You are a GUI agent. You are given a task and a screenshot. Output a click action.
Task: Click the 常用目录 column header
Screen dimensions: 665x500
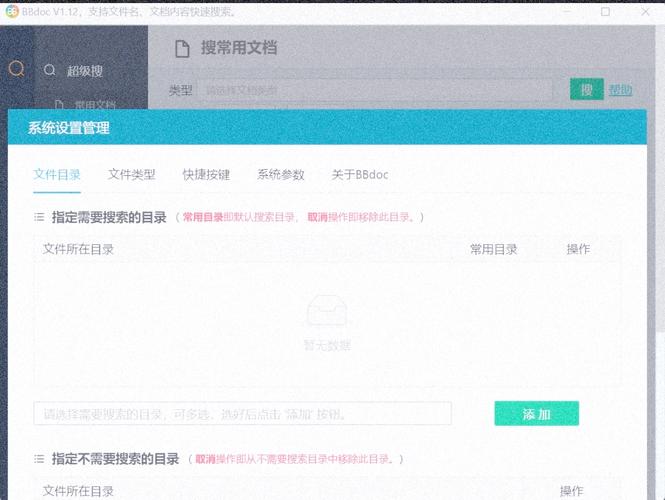click(493, 249)
